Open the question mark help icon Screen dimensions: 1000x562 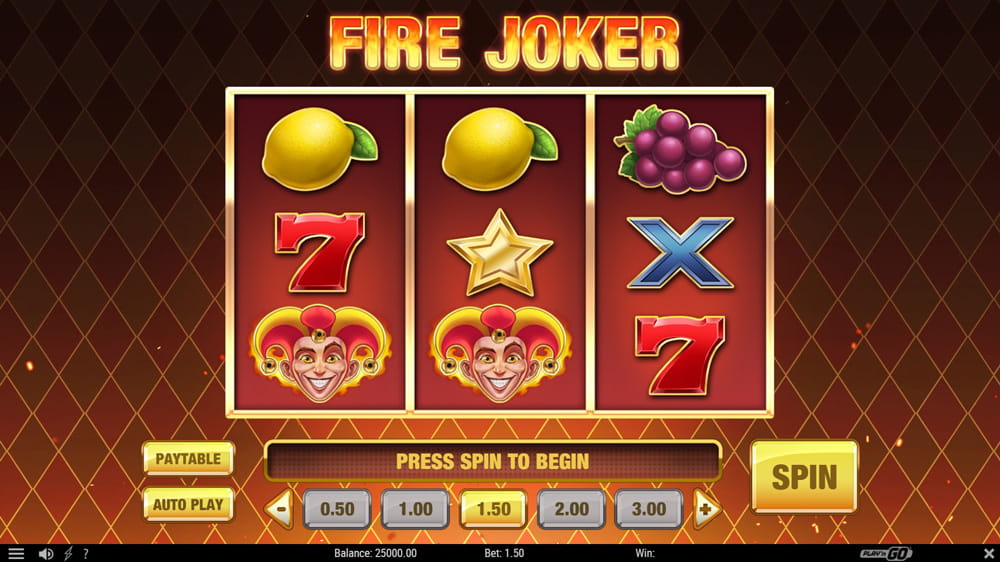(x=85, y=554)
